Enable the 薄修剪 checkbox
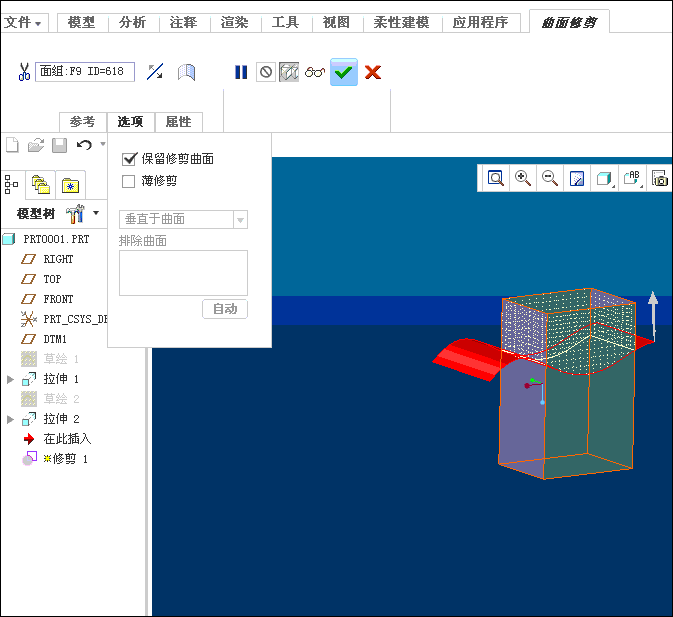 tap(128, 181)
